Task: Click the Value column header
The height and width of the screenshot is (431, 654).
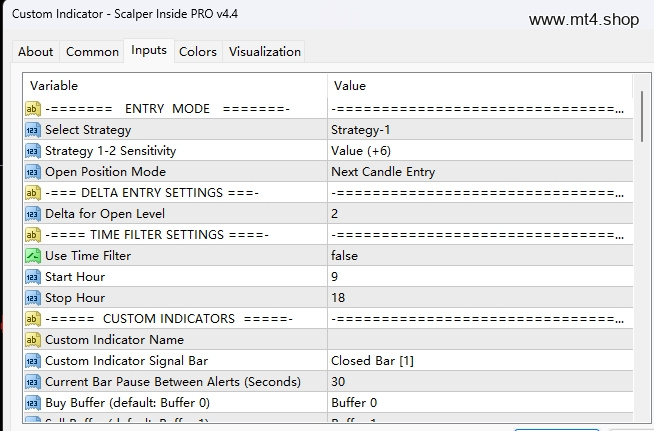Action: click(480, 86)
